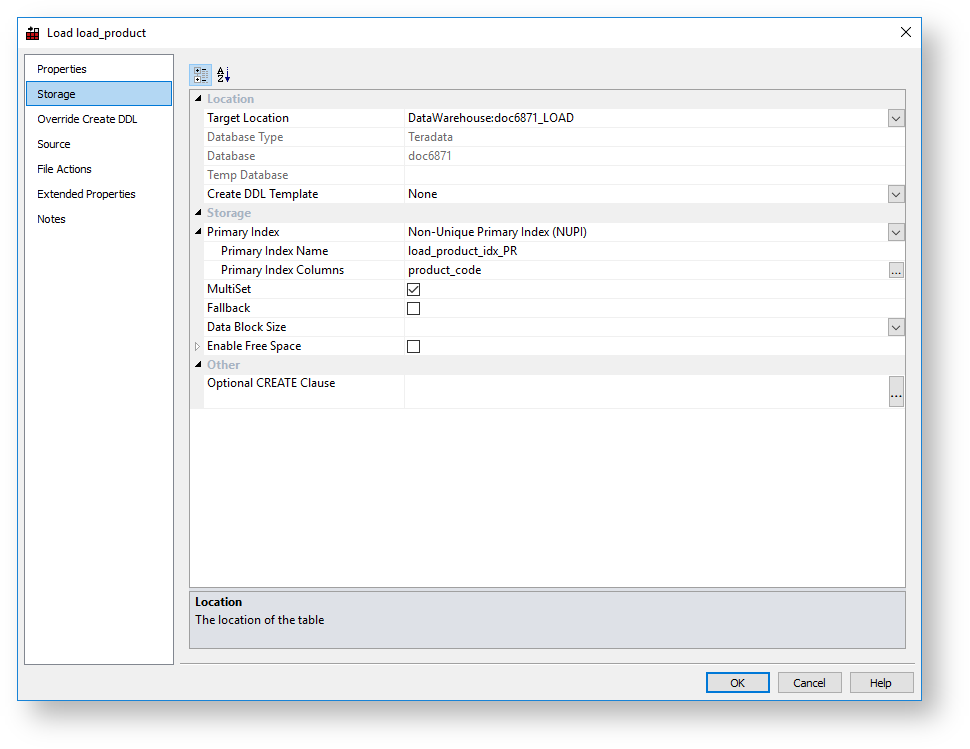Enable the Fallback checkbox
Screen dimensions: 970x749
(x=413, y=309)
